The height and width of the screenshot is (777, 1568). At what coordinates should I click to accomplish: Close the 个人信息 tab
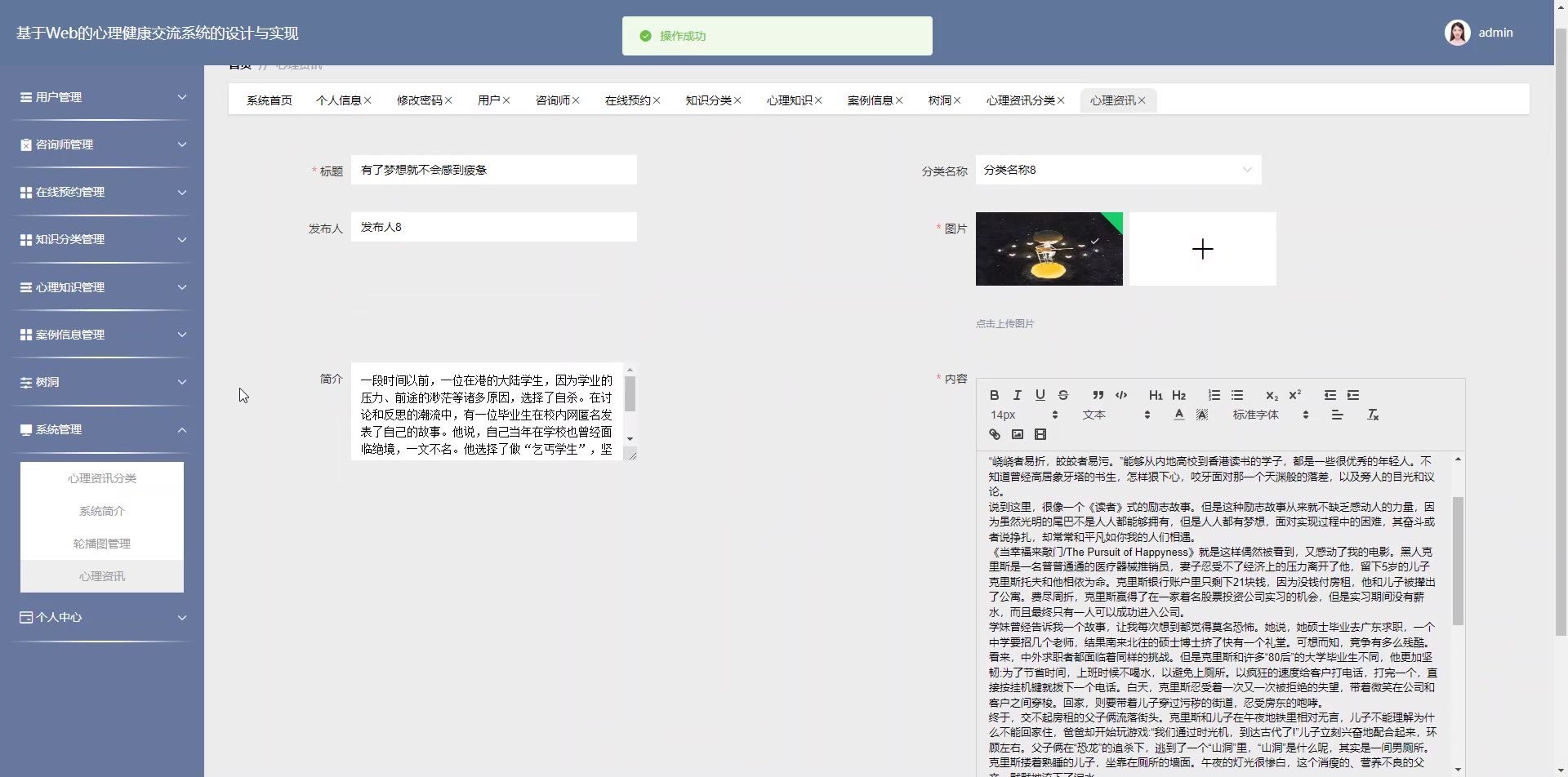click(367, 100)
